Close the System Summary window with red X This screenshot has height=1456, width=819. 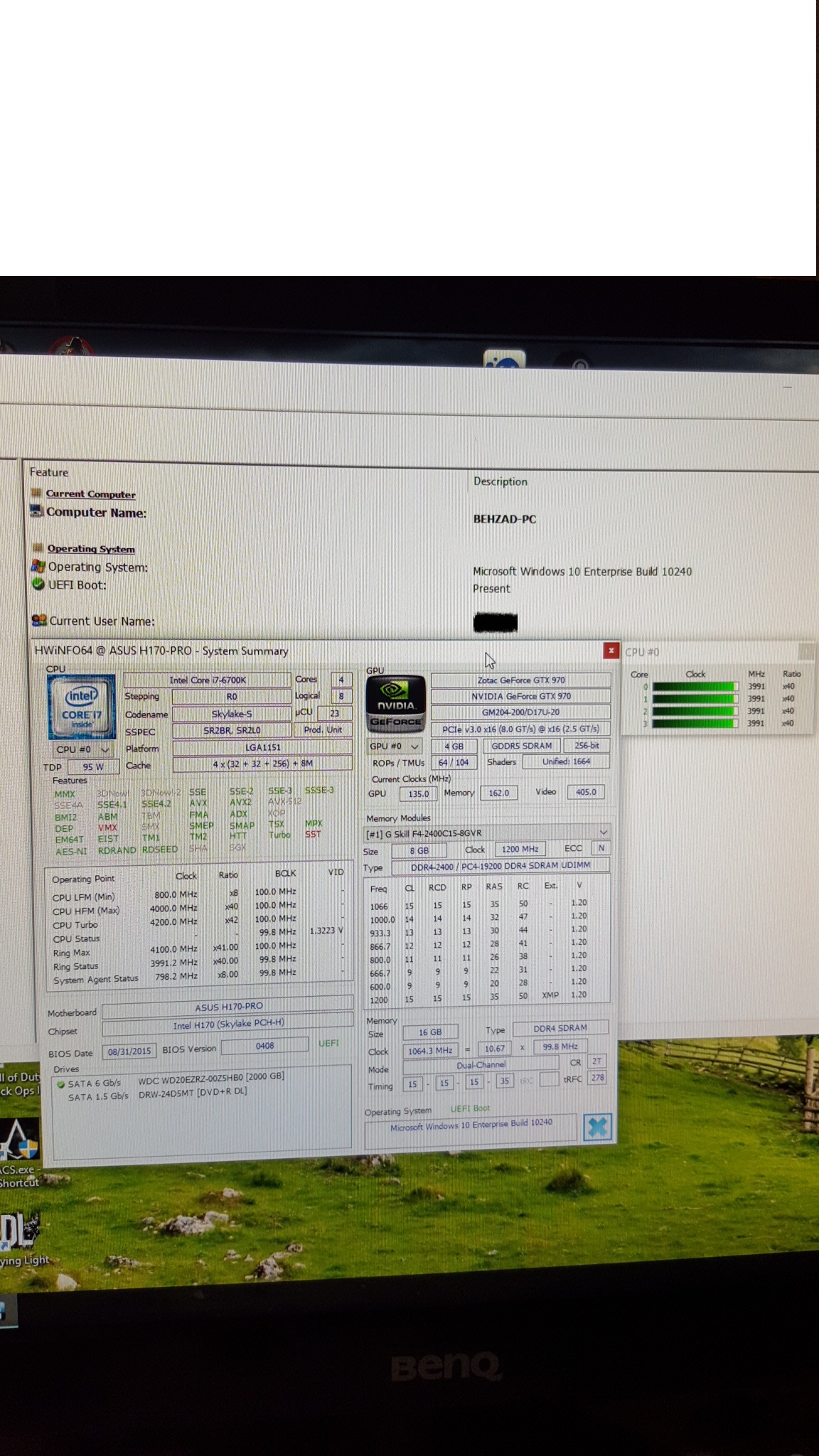coord(611,651)
